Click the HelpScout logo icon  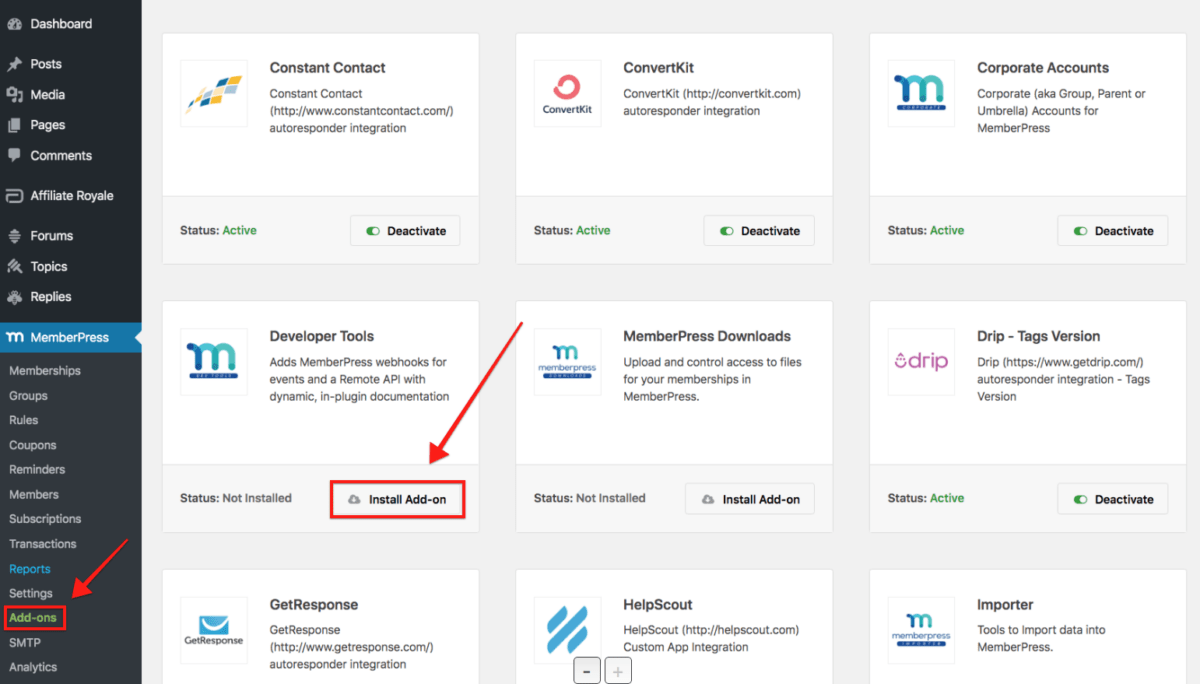coord(567,630)
